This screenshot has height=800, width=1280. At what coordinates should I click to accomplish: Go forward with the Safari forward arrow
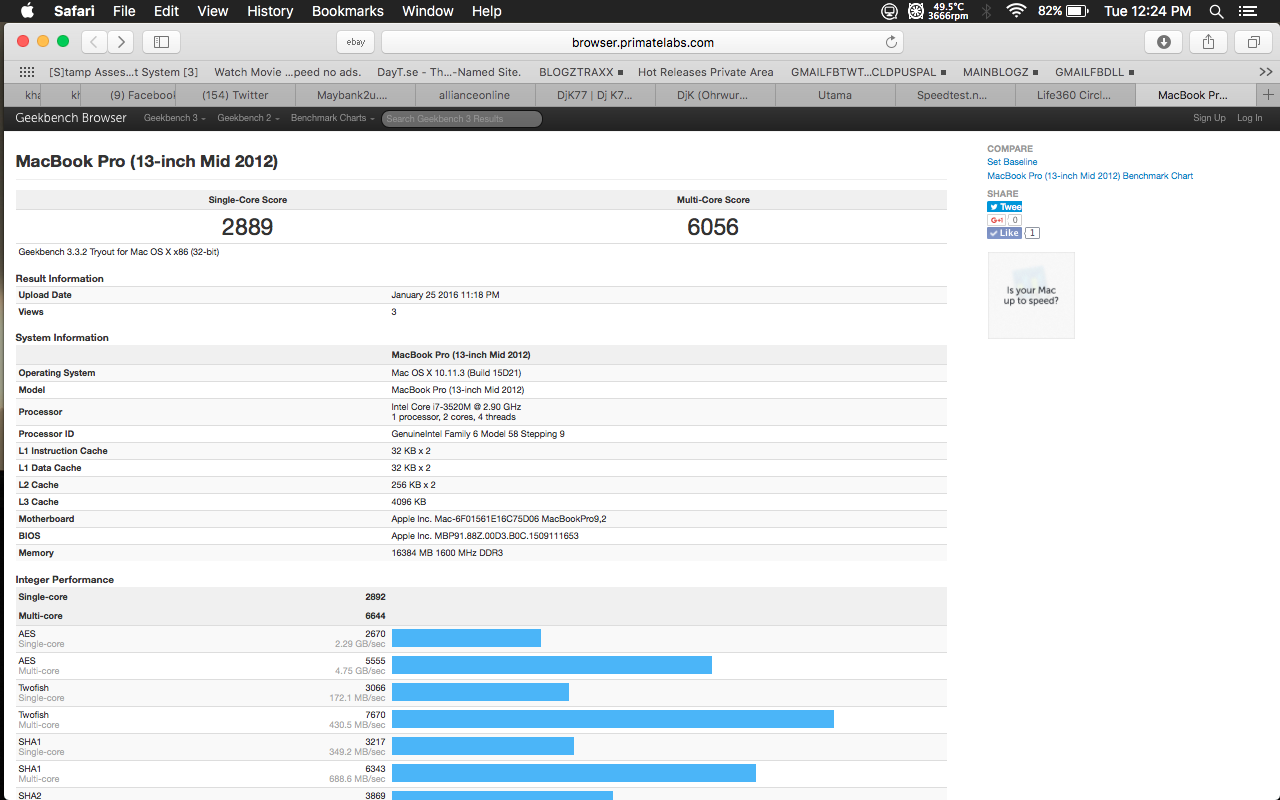point(121,42)
